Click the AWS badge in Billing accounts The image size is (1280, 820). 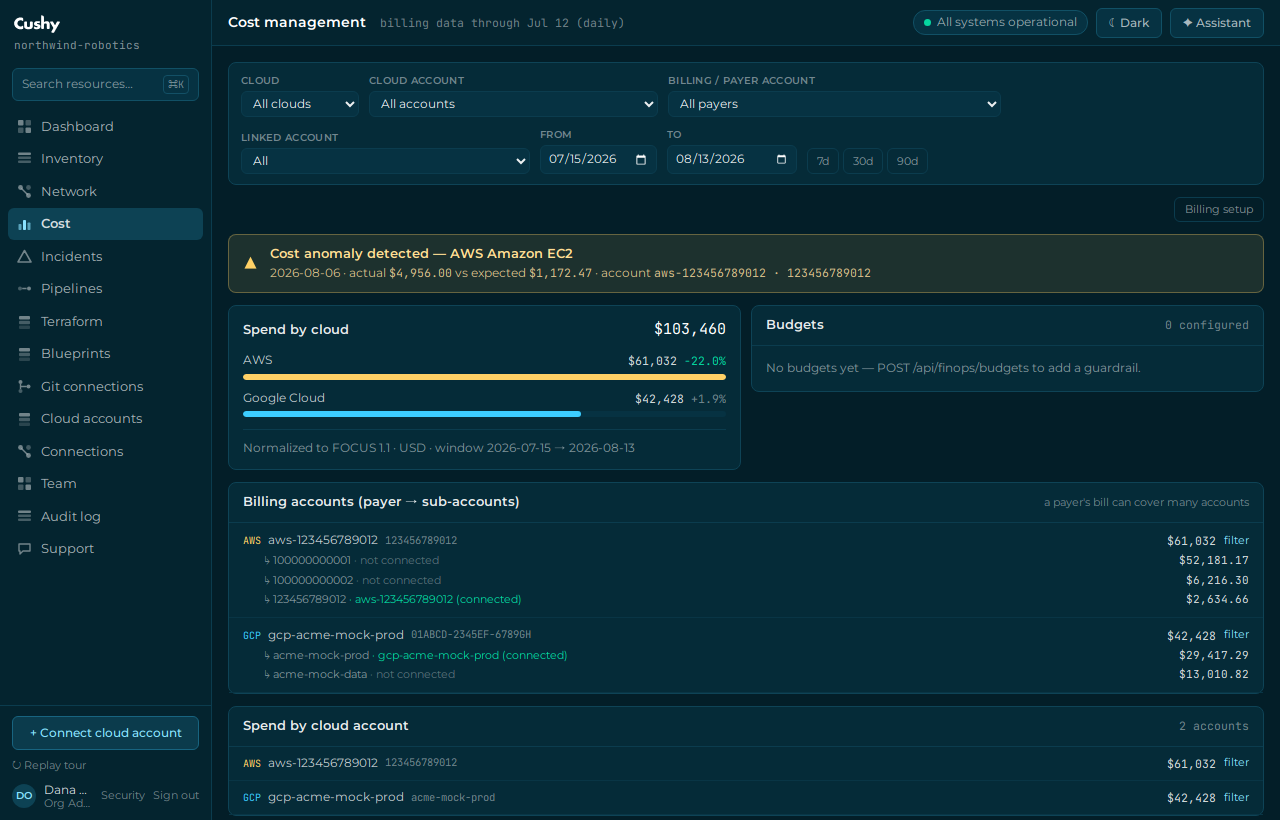pyautogui.click(x=252, y=541)
